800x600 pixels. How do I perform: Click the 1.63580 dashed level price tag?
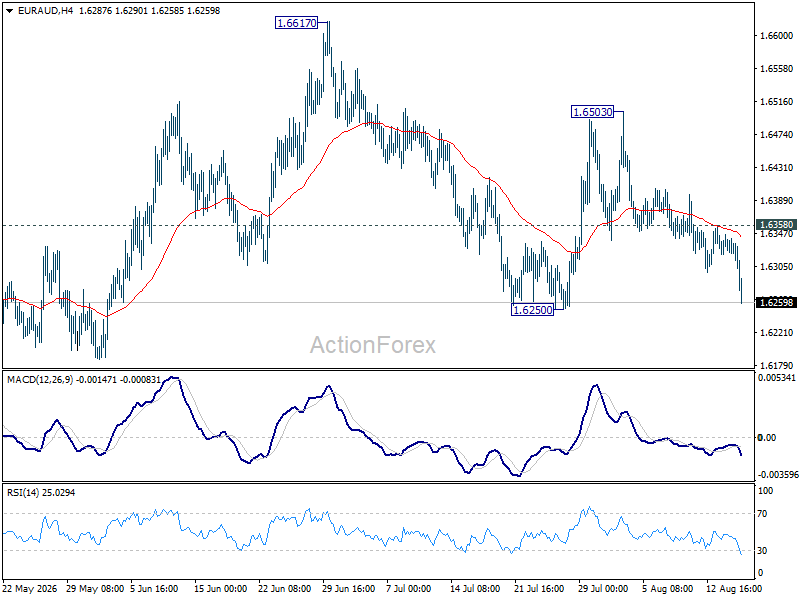[777, 225]
